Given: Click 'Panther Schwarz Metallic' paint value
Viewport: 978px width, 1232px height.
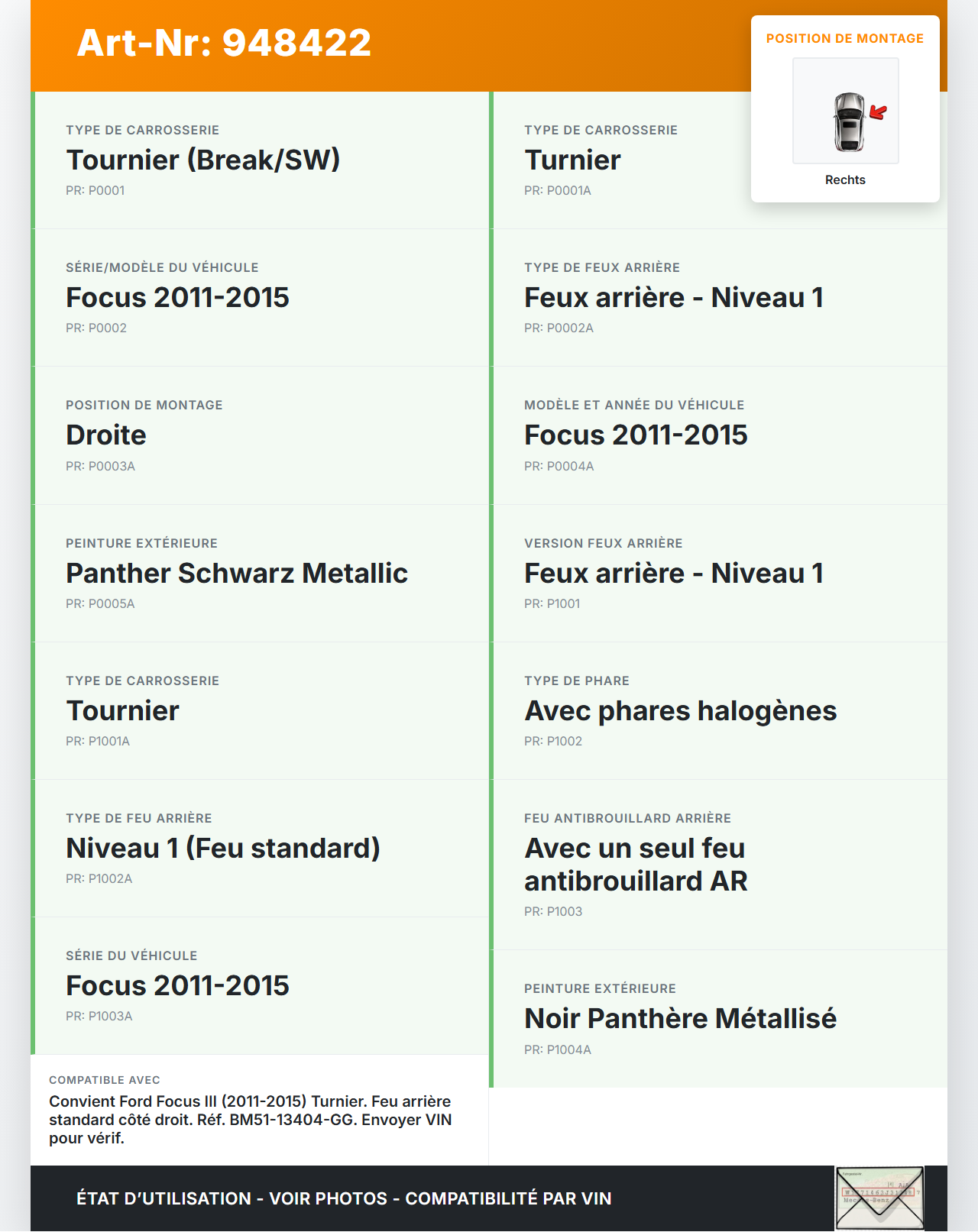Looking at the screenshot, I should pyautogui.click(x=237, y=574).
